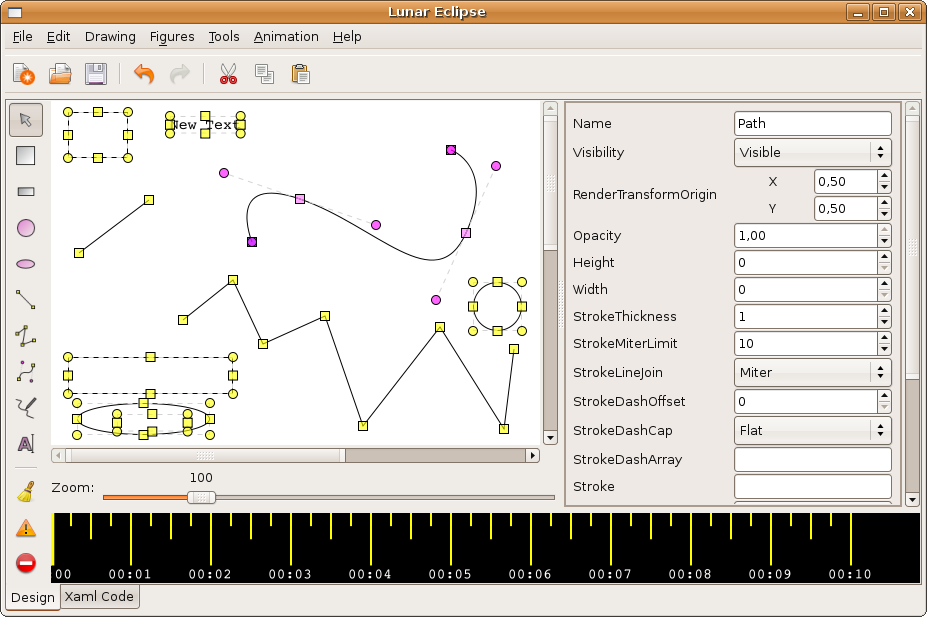Image resolution: width=927 pixels, height=617 pixels.
Task: Click the Name input field
Action: 812,124
